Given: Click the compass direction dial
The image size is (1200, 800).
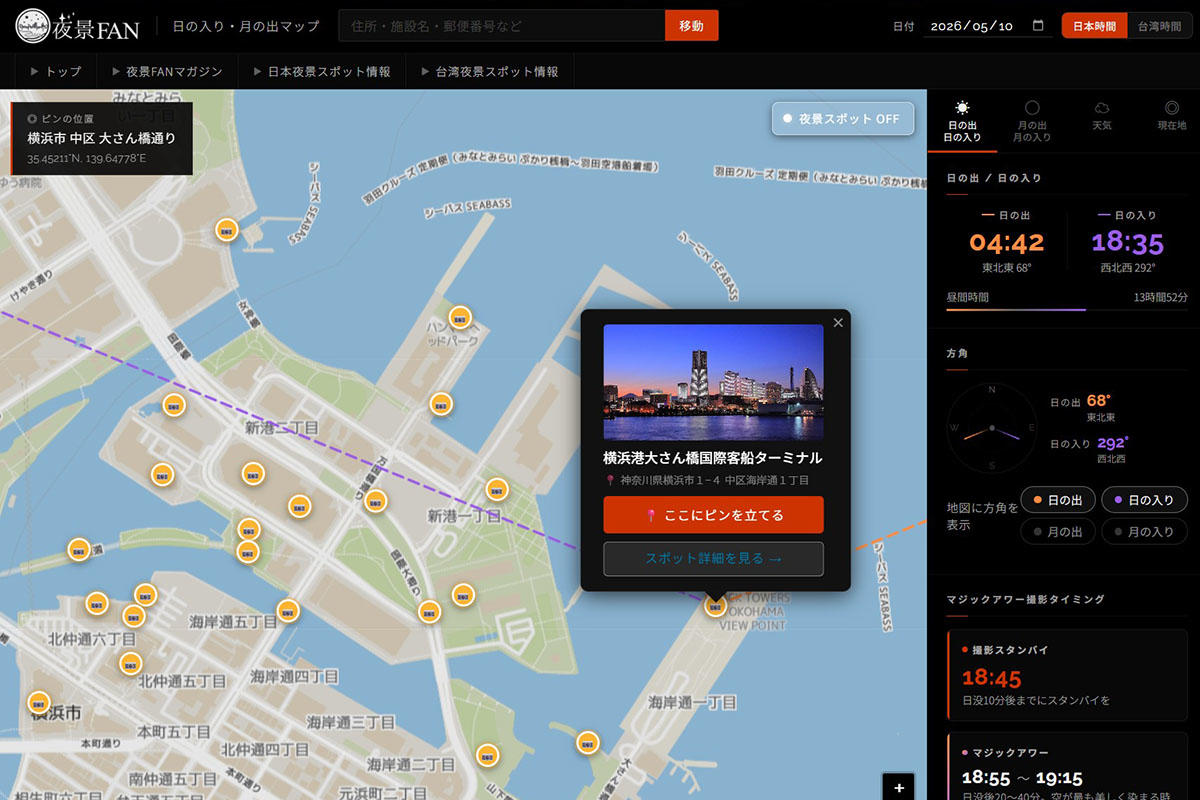Looking at the screenshot, I should [991, 428].
